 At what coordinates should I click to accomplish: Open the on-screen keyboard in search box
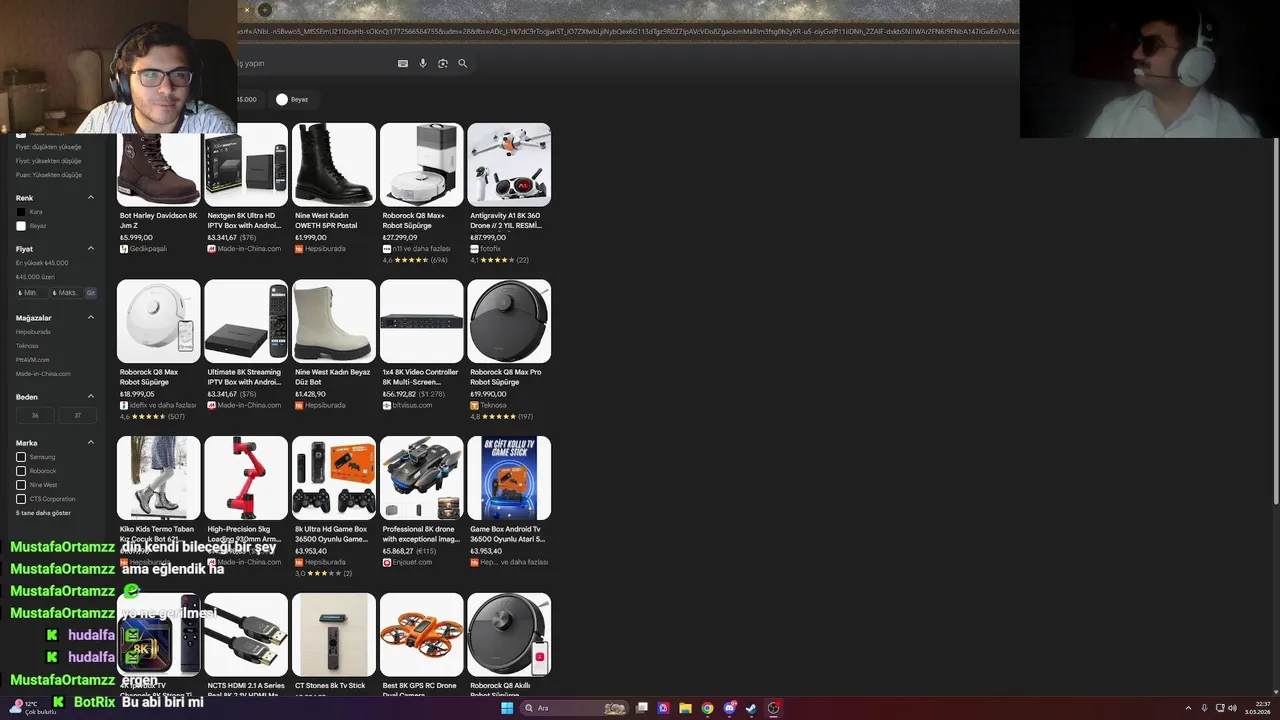(403, 63)
